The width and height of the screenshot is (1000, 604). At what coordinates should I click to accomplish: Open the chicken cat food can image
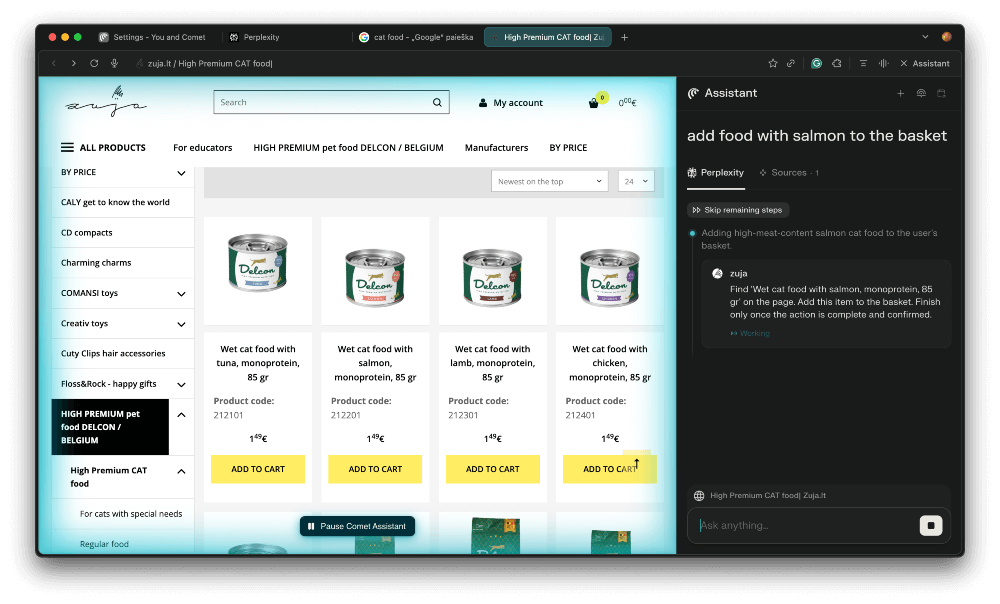coord(610,277)
